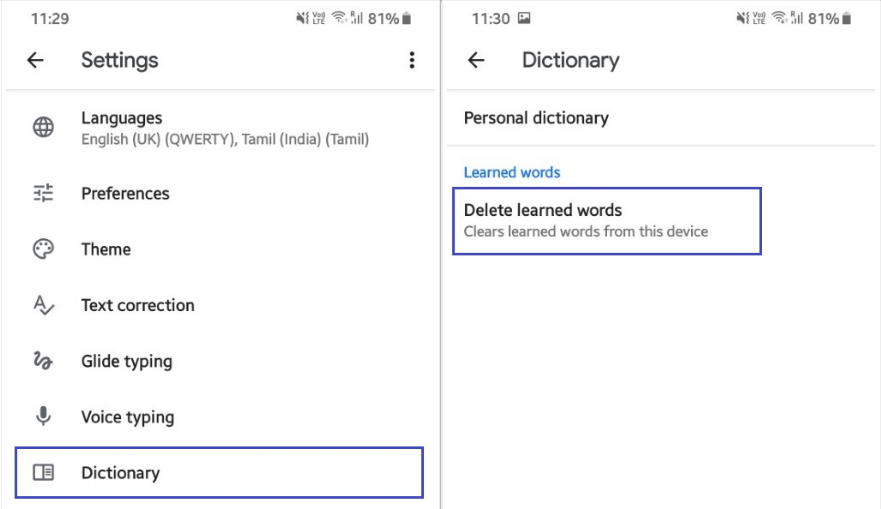The height and width of the screenshot is (509, 881).
Task: Tap the 81% battery text on Settings screen
Action: pyautogui.click(x=383, y=19)
